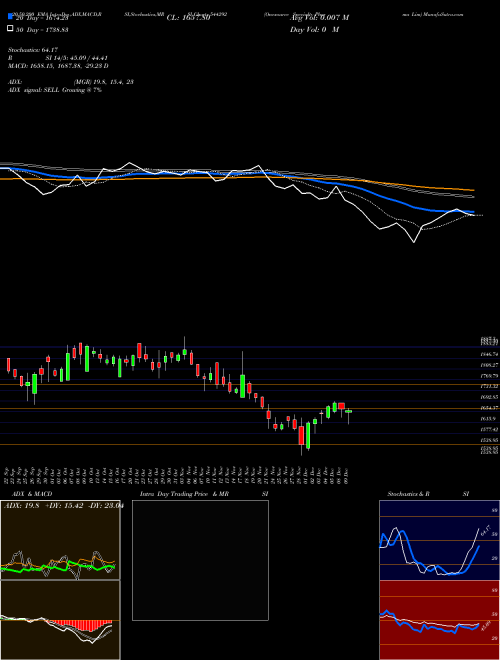The width and height of the screenshot is (500, 660).
Task: Click the 1692.85 price axis label
Action: pyautogui.click(x=490, y=397)
